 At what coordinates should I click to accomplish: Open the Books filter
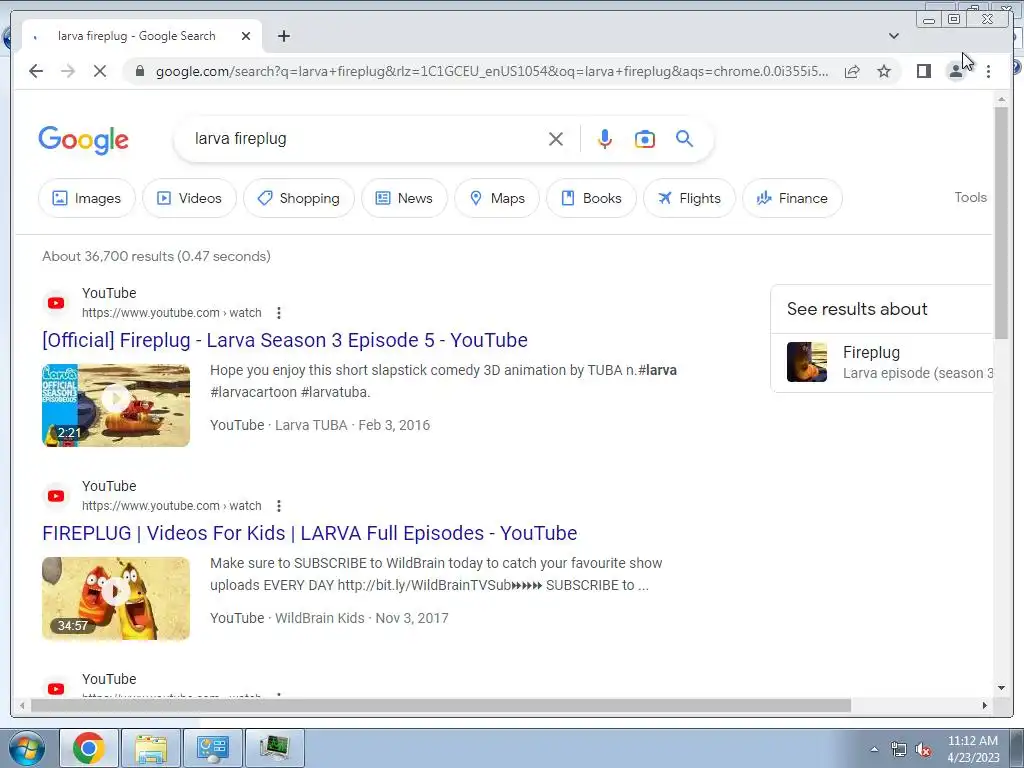tap(591, 198)
